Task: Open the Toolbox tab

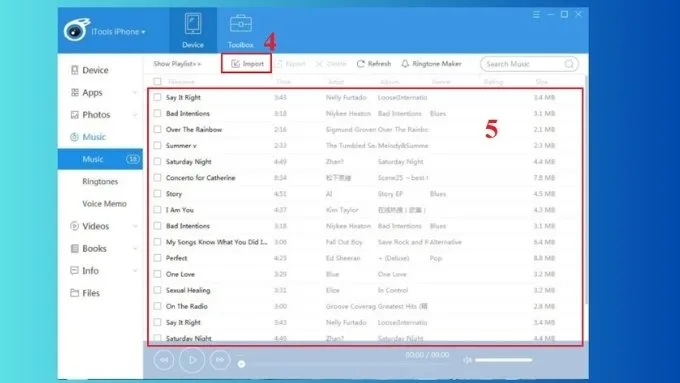Action: 241,30
